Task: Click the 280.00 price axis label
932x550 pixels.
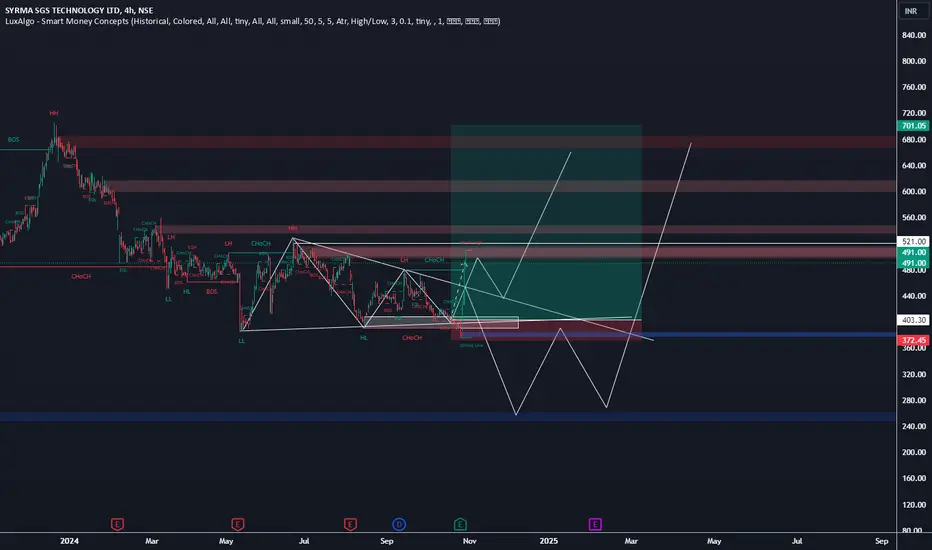Action: 914,400
